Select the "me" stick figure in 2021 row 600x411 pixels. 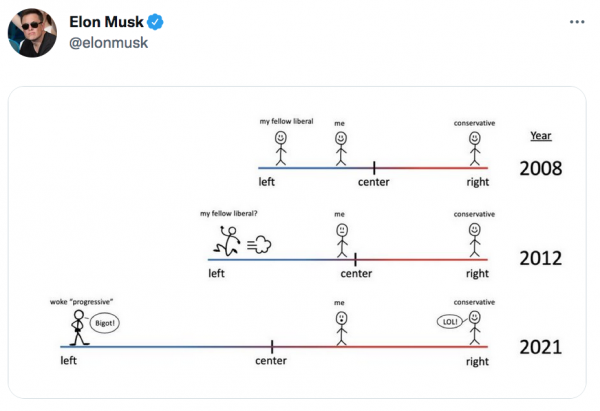pyautogui.click(x=341, y=328)
